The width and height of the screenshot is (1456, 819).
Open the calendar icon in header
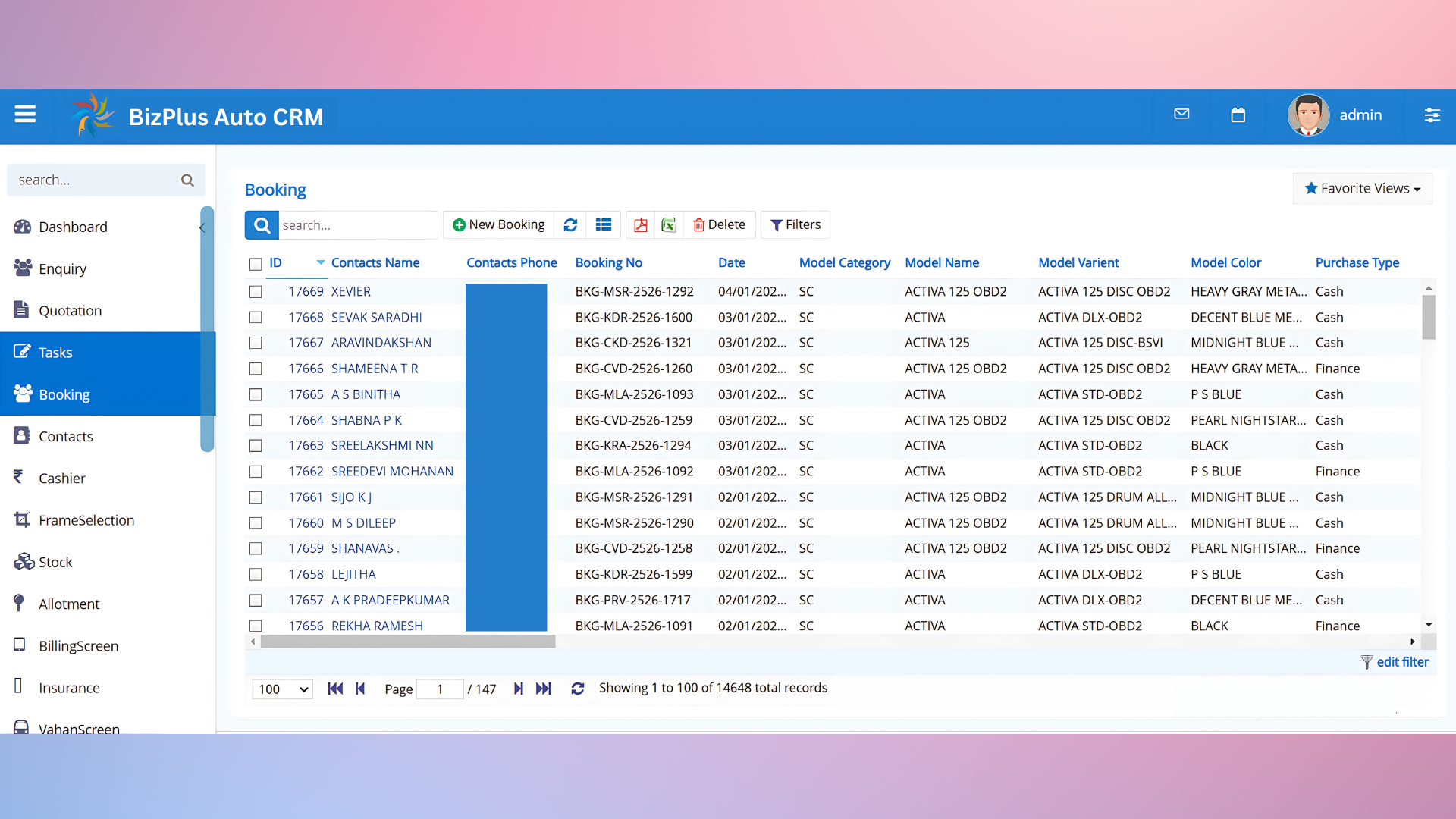coord(1238,115)
